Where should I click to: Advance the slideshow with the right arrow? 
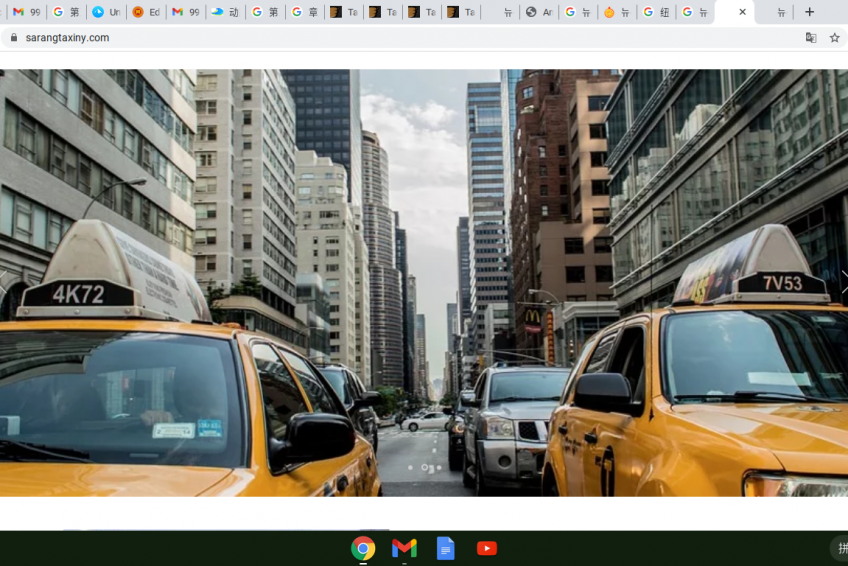click(842, 281)
